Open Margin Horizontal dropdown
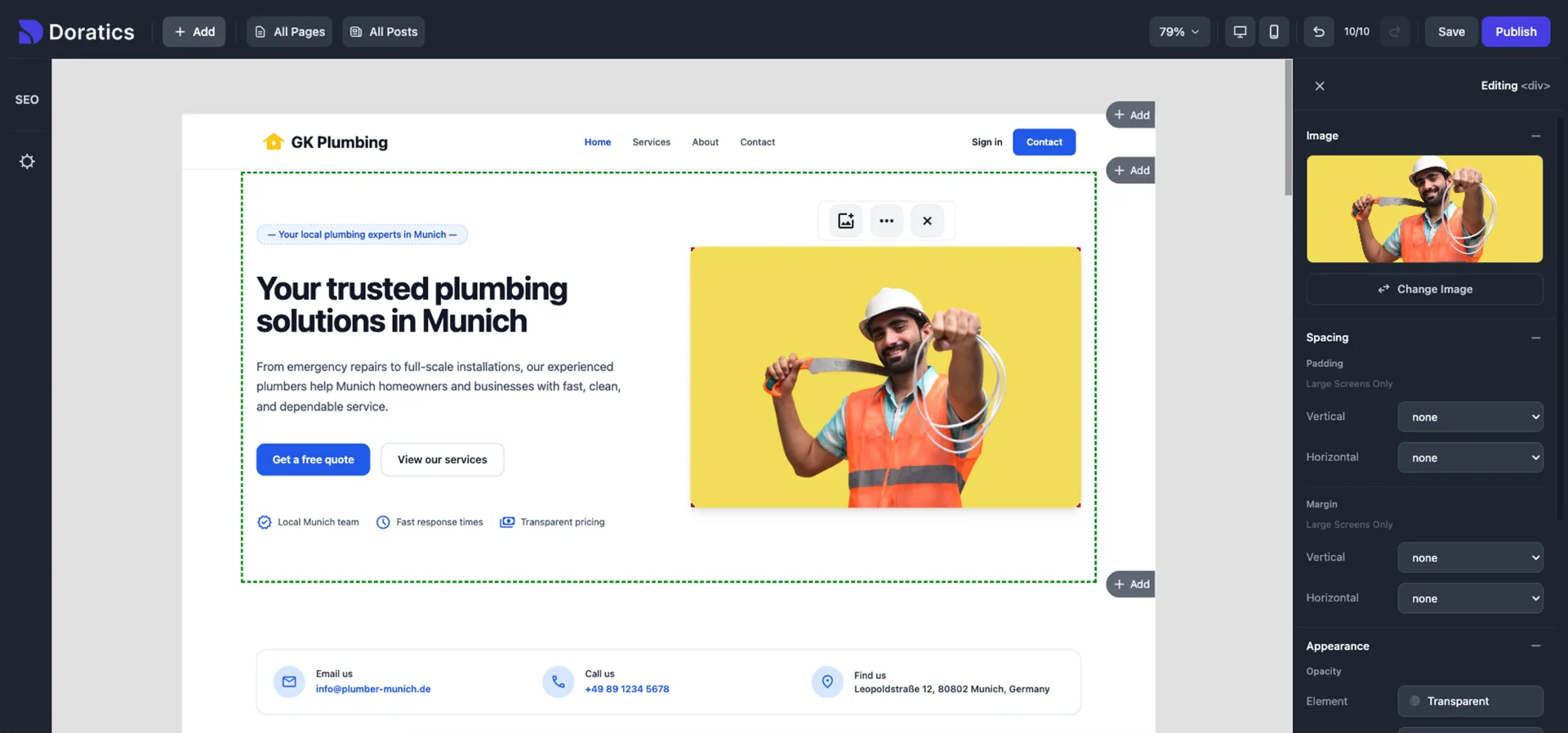Image resolution: width=1568 pixels, height=733 pixels. tap(1470, 598)
